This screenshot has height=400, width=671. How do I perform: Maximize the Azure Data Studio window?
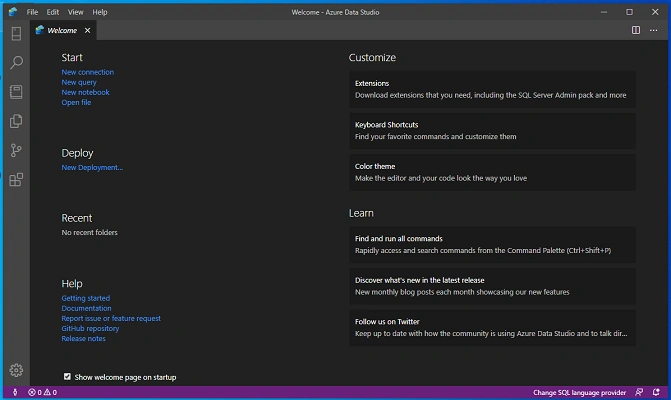coord(629,12)
